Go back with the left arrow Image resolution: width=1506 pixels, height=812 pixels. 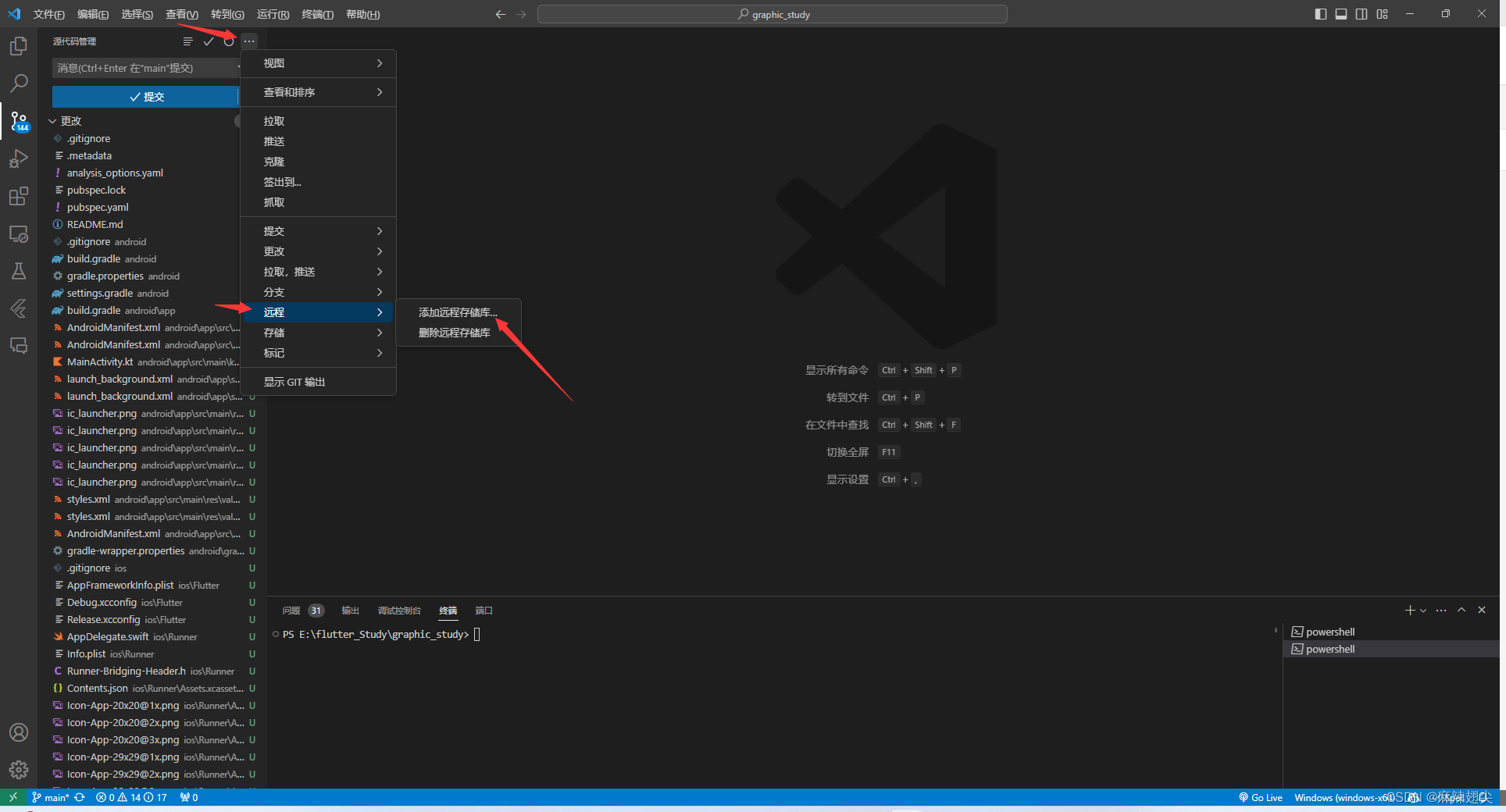click(501, 14)
